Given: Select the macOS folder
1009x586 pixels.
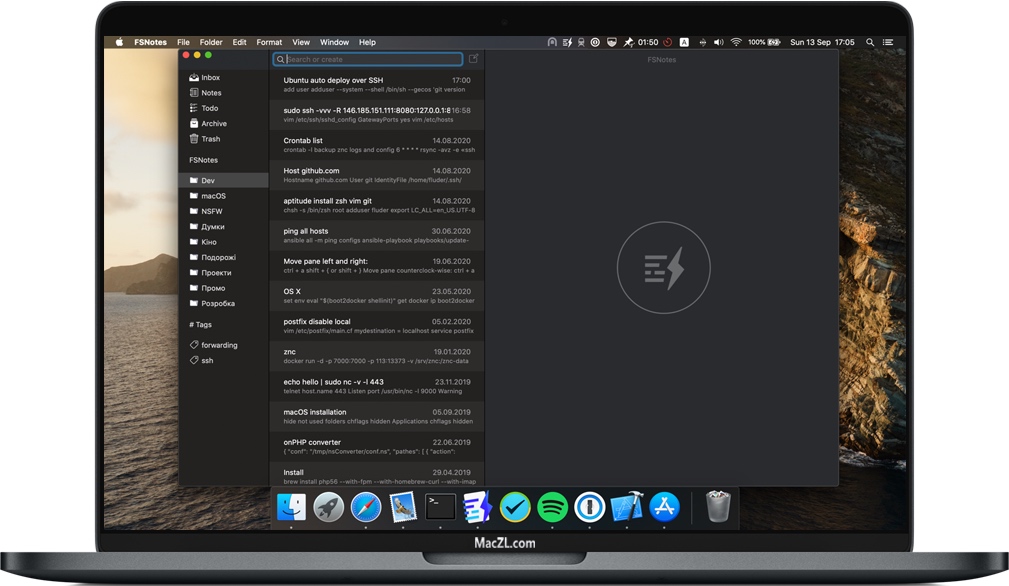Looking at the screenshot, I should tap(212, 196).
